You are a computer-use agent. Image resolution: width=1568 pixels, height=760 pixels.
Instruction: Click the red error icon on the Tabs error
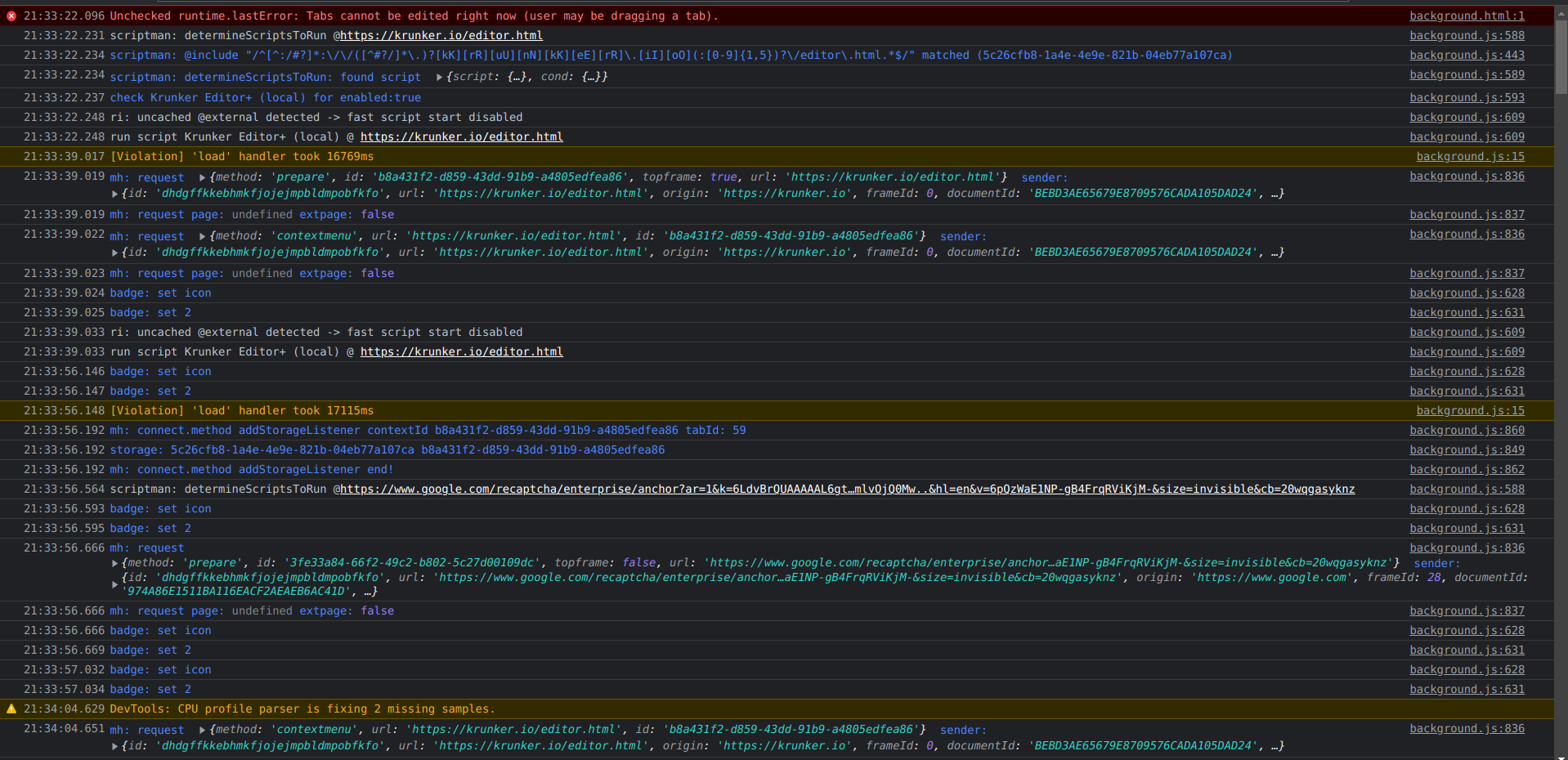coord(11,15)
